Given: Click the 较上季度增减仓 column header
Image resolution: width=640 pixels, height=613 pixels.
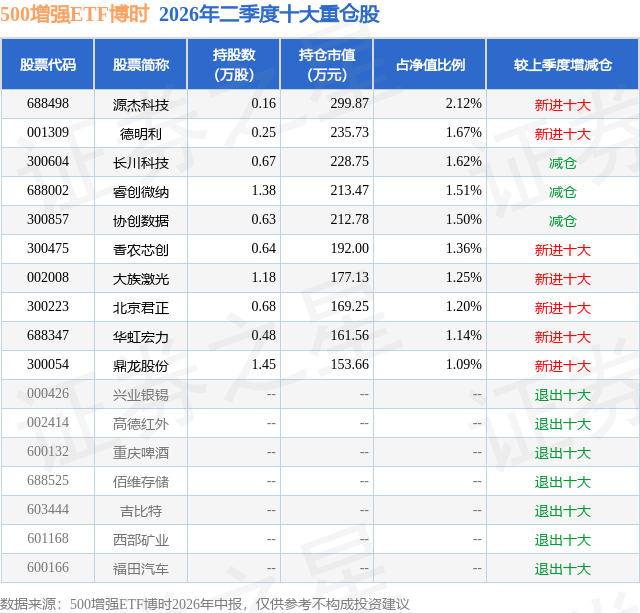Looking at the screenshot, I should coord(562,64).
